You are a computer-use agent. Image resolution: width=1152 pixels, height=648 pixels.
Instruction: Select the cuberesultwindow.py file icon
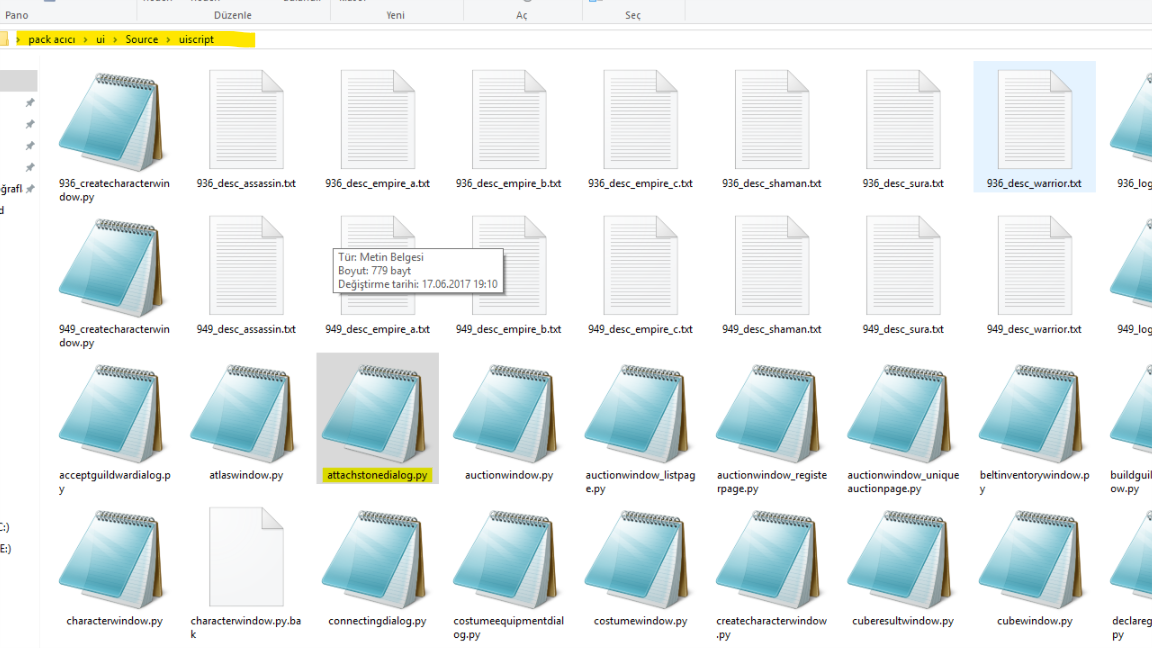click(900, 560)
